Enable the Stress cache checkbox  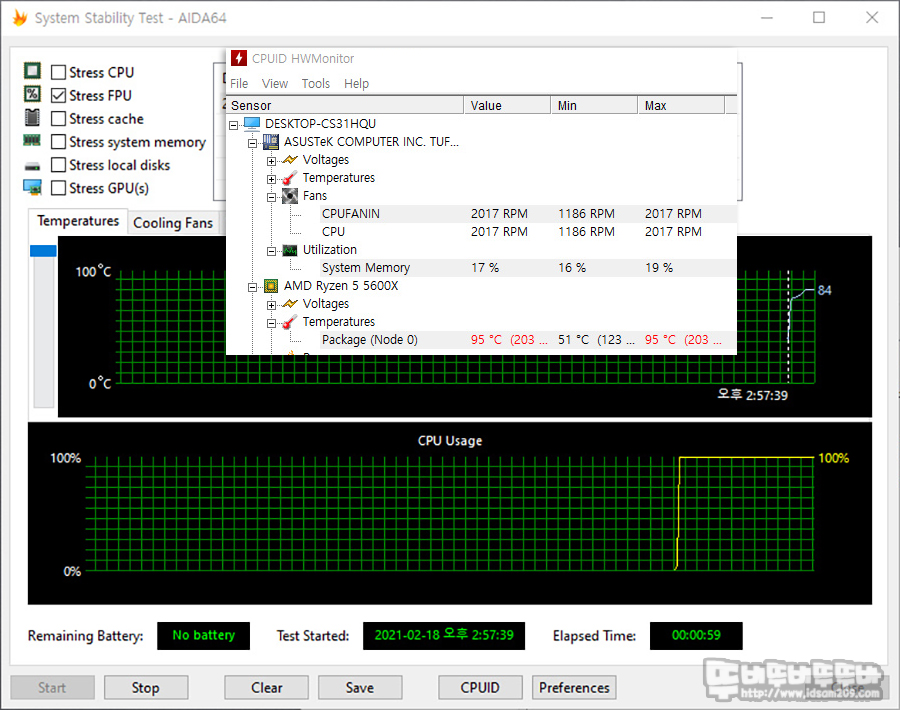click(x=58, y=118)
